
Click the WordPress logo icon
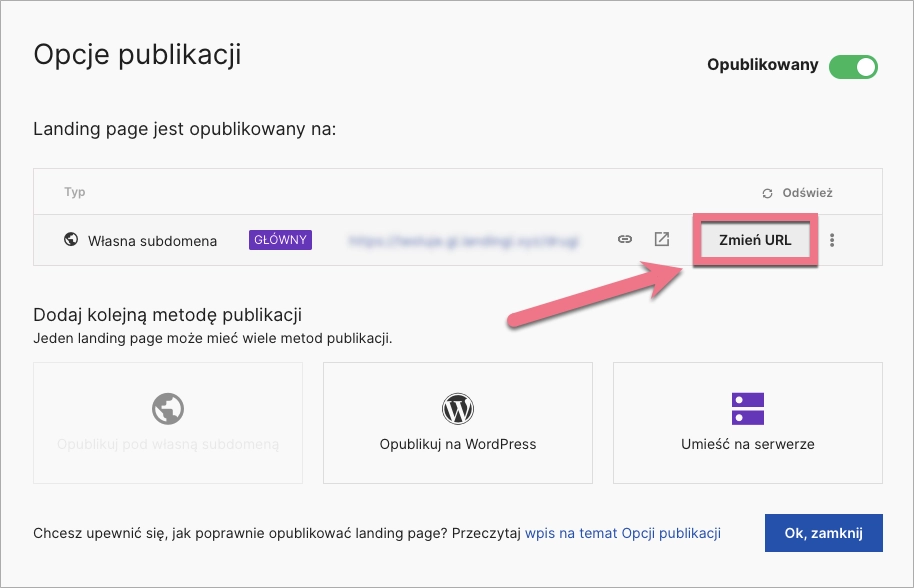click(458, 408)
